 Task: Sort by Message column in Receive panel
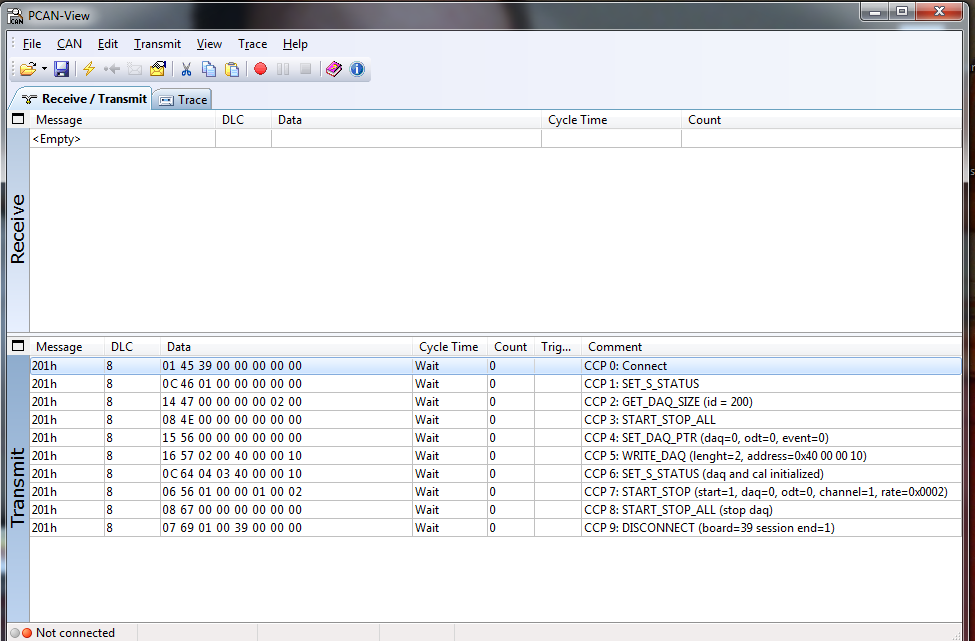122,120
